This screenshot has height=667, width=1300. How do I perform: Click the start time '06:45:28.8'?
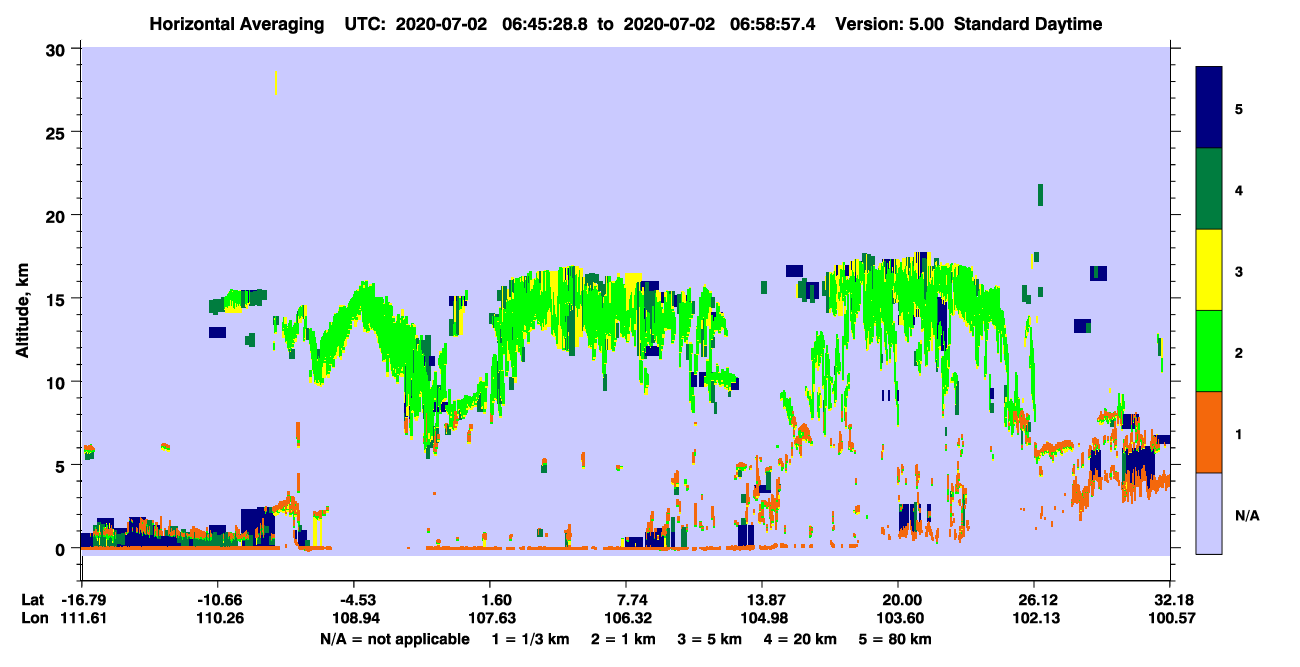coord(544,24)
